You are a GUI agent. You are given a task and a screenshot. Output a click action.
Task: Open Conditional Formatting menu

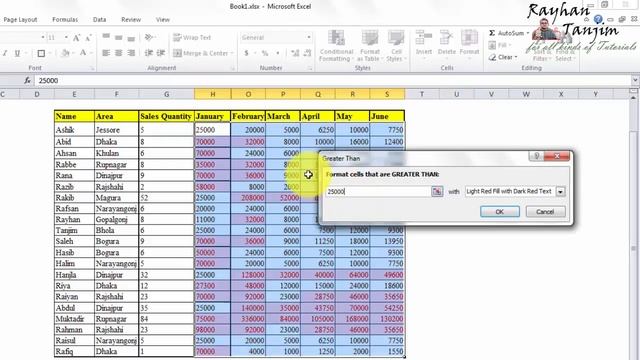click(x=336, y=46)
